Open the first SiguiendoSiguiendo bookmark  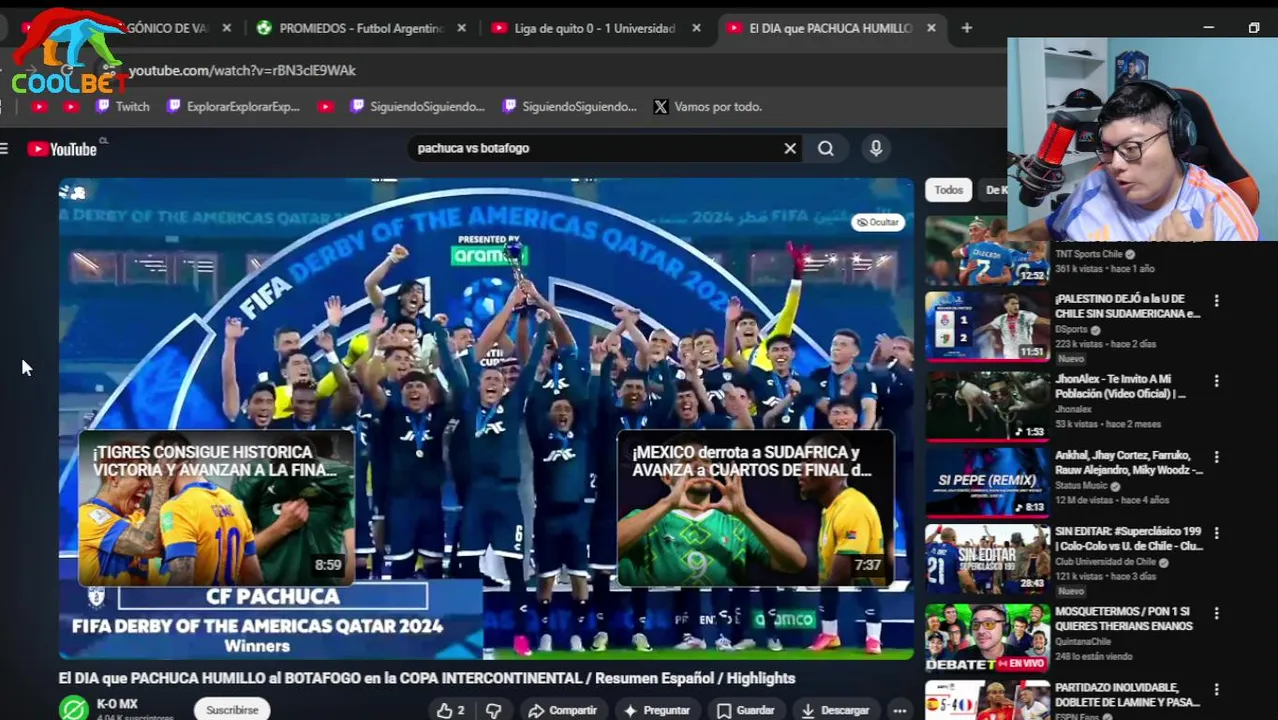coord(417,106)
